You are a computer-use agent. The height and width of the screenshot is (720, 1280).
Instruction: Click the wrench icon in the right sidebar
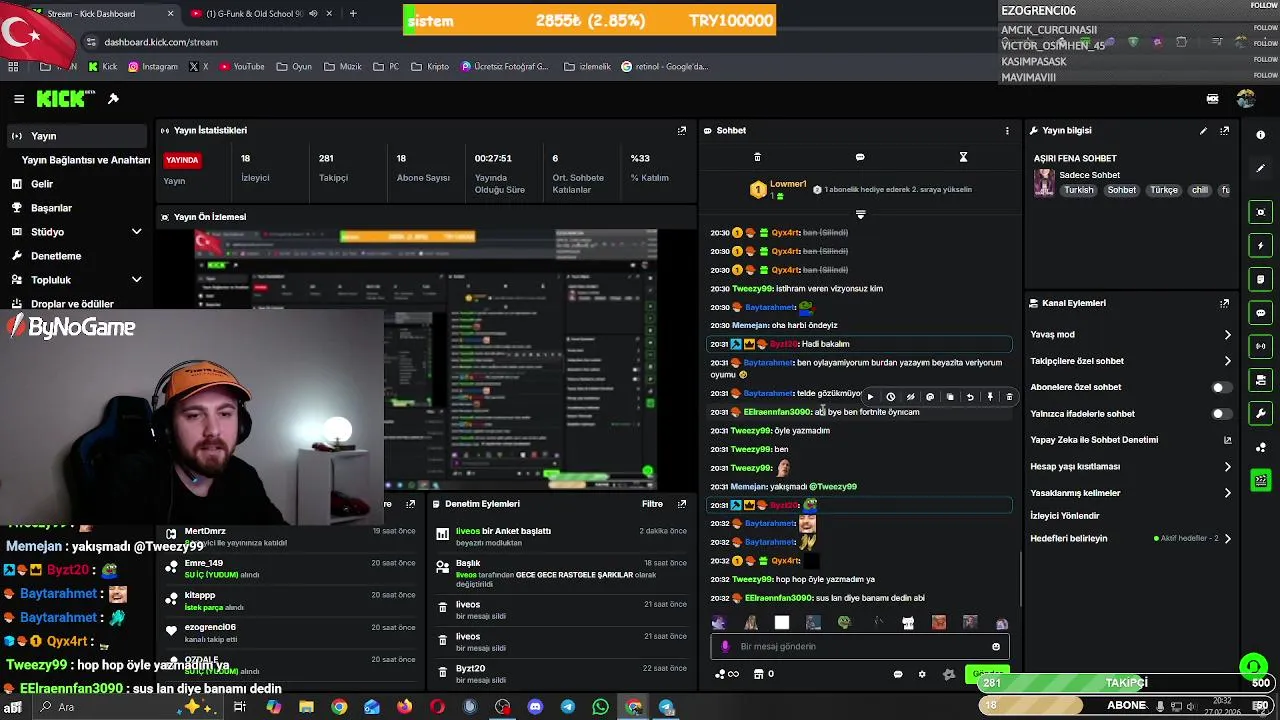tap(1260, 413)
